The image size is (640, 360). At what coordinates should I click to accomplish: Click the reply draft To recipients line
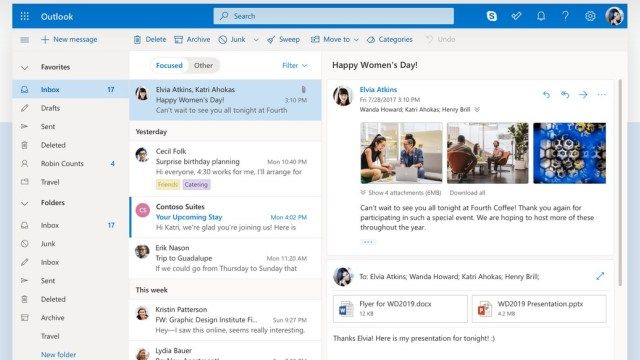coord(449,277)
